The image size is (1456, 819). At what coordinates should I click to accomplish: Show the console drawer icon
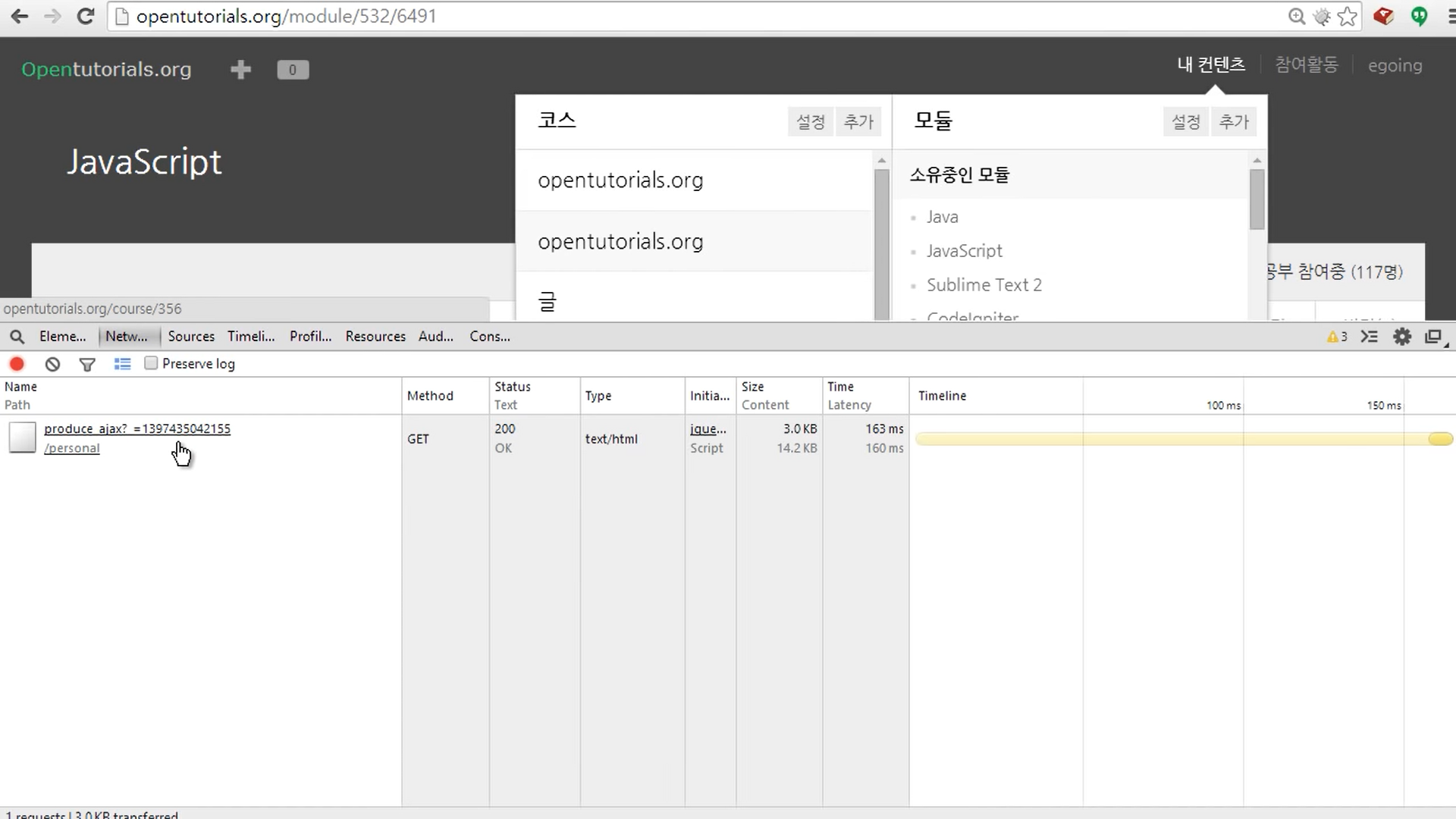pyautogui.click(x=1369, y=337)
